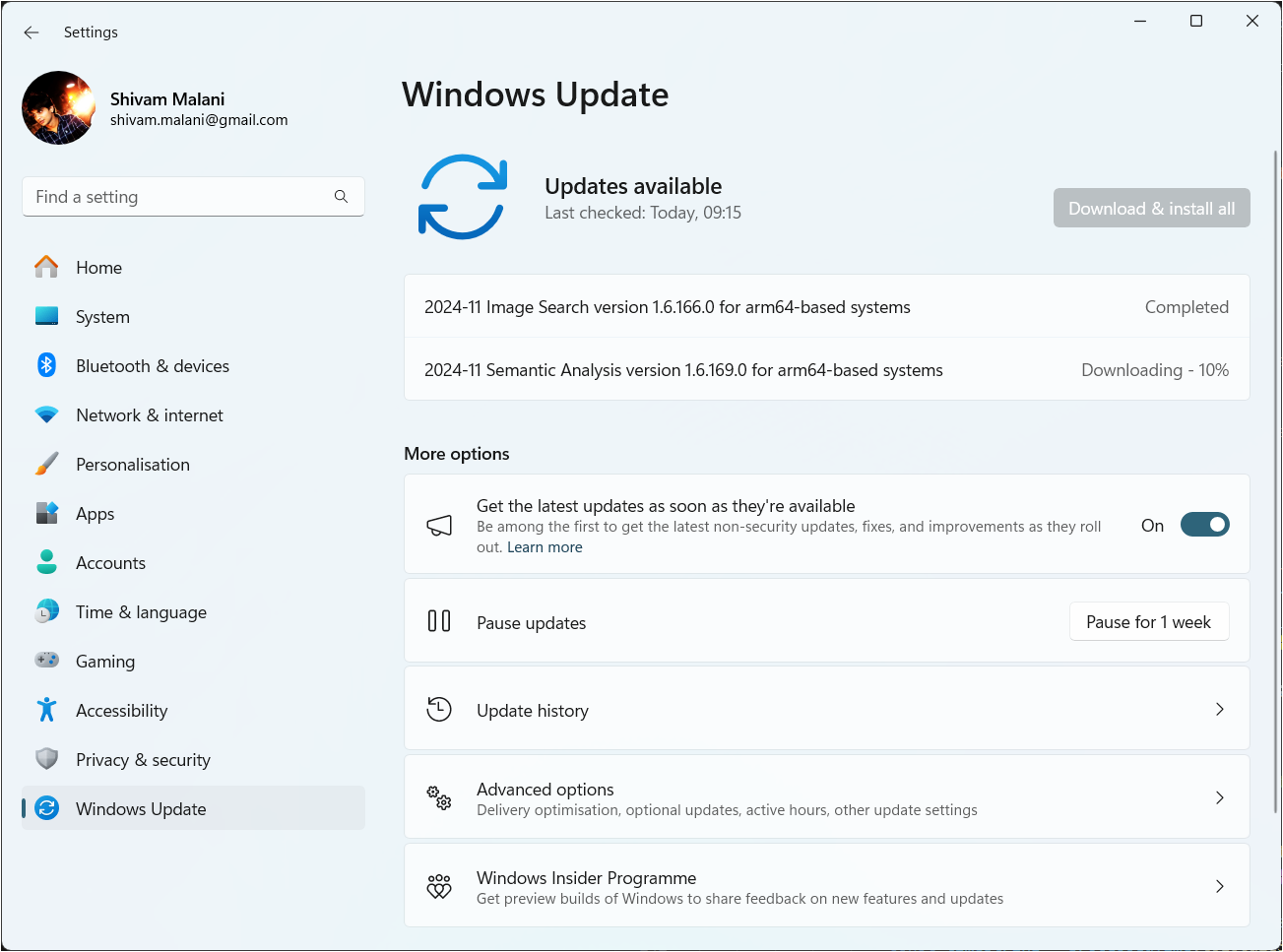1283x952 pixels.
Task: Click the Download & install all button
Action: [1152, 208]
